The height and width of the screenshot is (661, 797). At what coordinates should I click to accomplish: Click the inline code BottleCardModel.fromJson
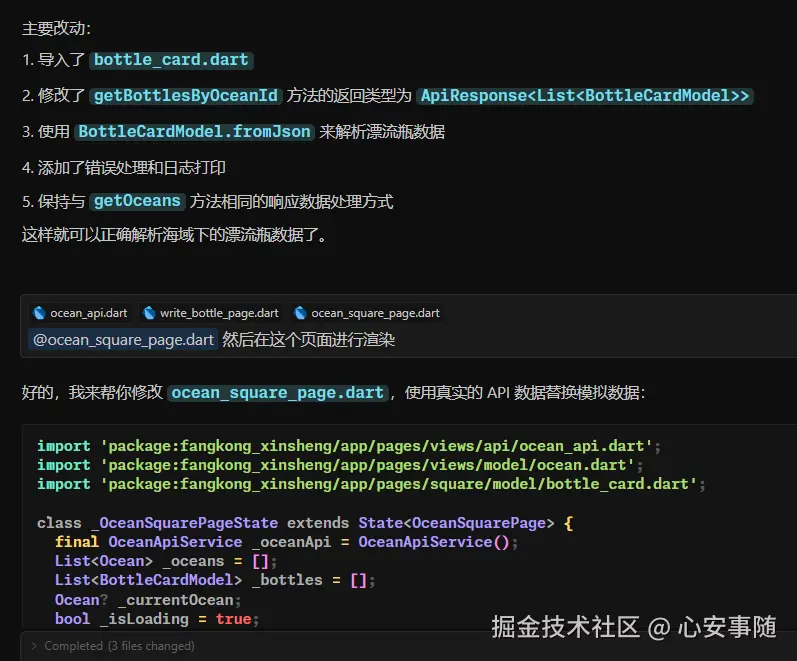[x=194, y=132]
